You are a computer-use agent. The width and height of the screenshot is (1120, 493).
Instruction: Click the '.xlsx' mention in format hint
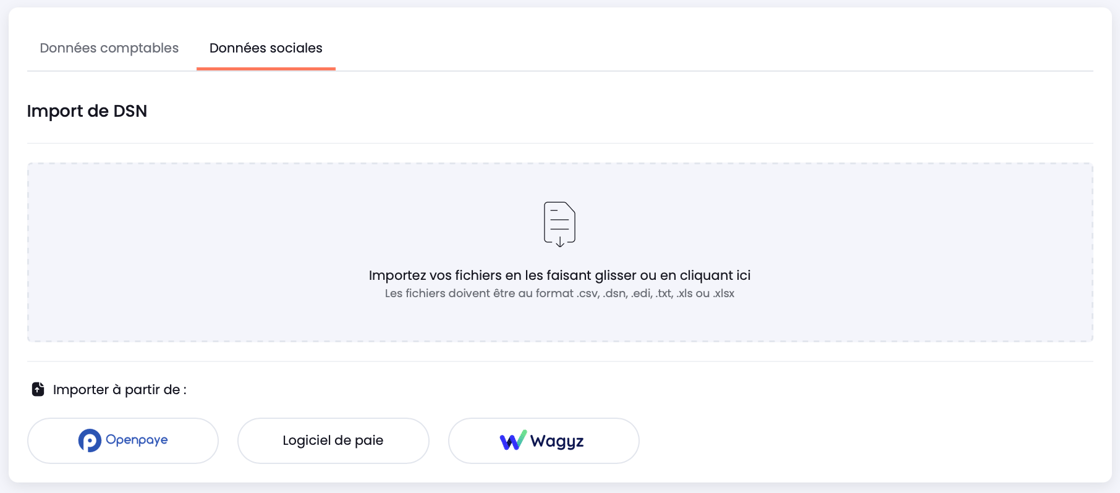723,294
